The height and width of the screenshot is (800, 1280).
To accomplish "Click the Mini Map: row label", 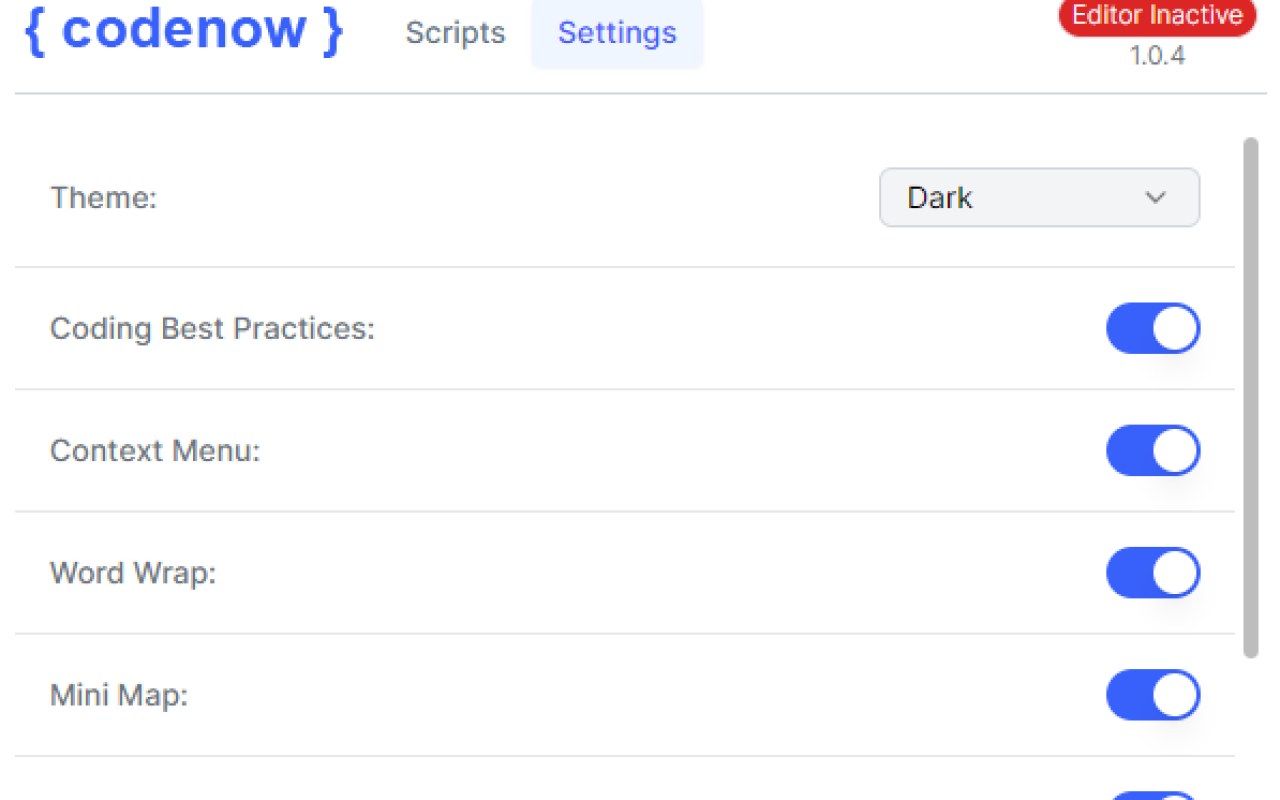I will click(x=119, y=695).
